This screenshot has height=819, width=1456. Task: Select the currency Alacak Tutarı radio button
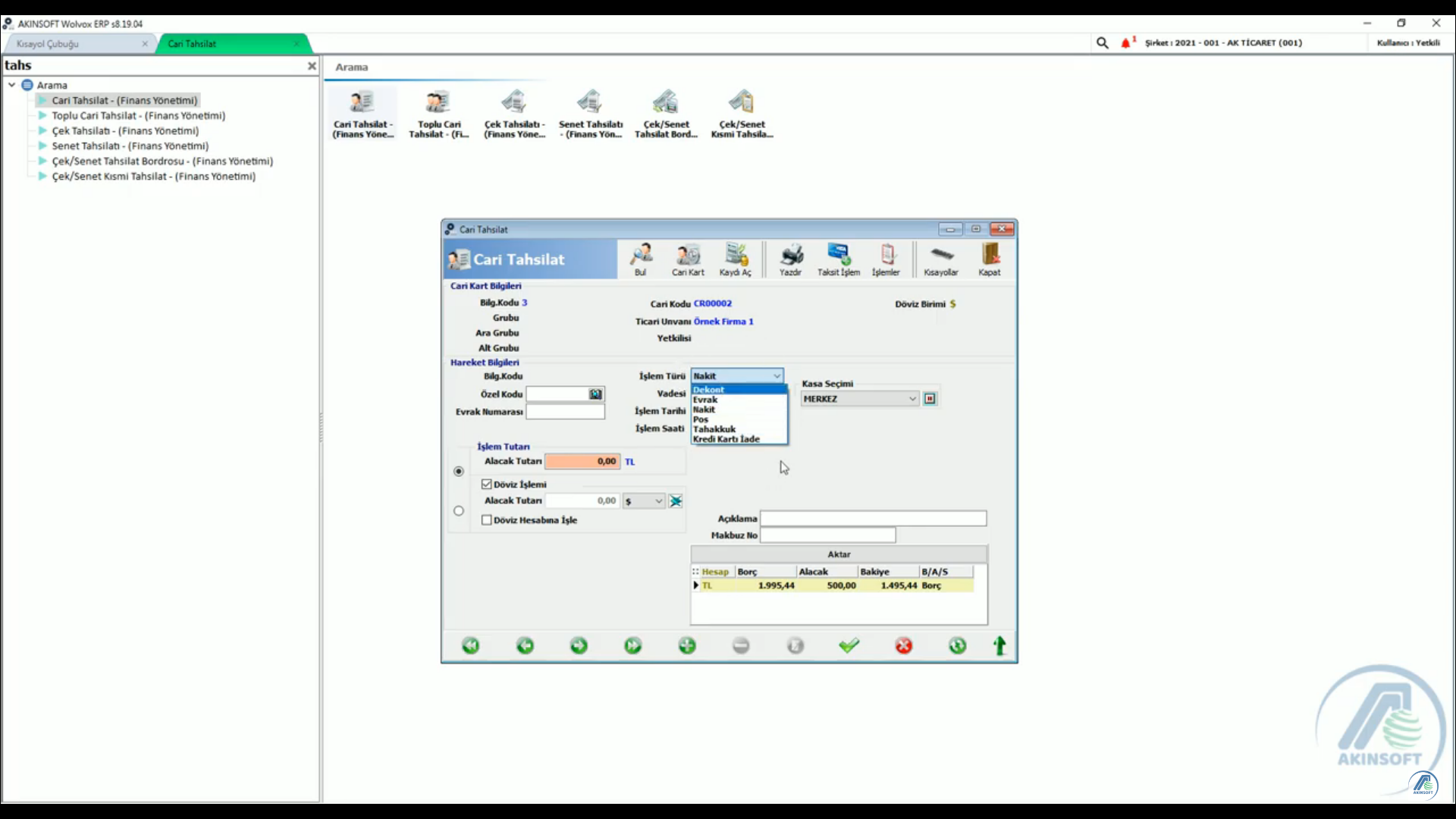(459, 511)
